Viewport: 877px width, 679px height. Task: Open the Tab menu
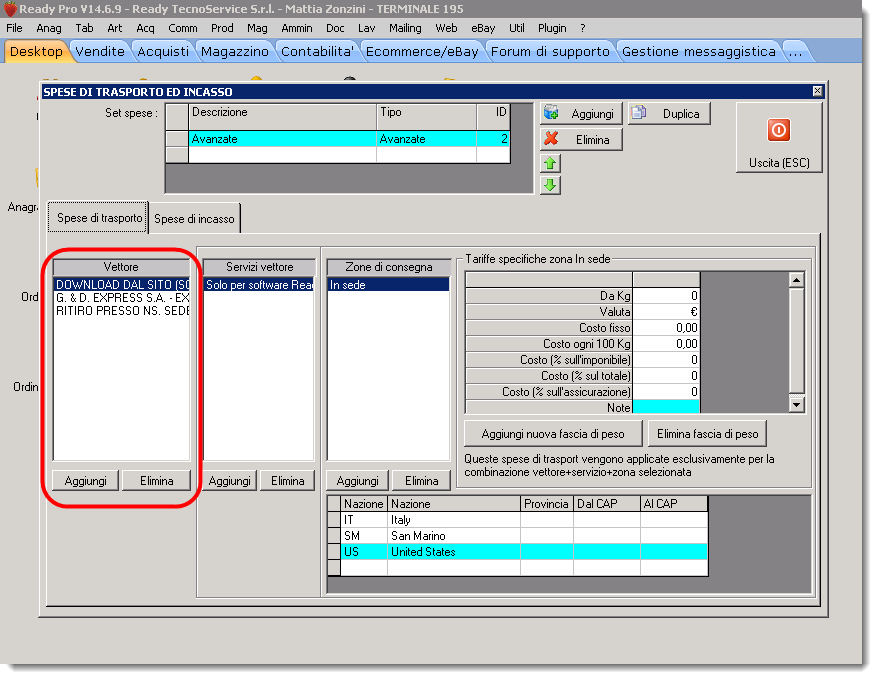(x=84, y=28)
